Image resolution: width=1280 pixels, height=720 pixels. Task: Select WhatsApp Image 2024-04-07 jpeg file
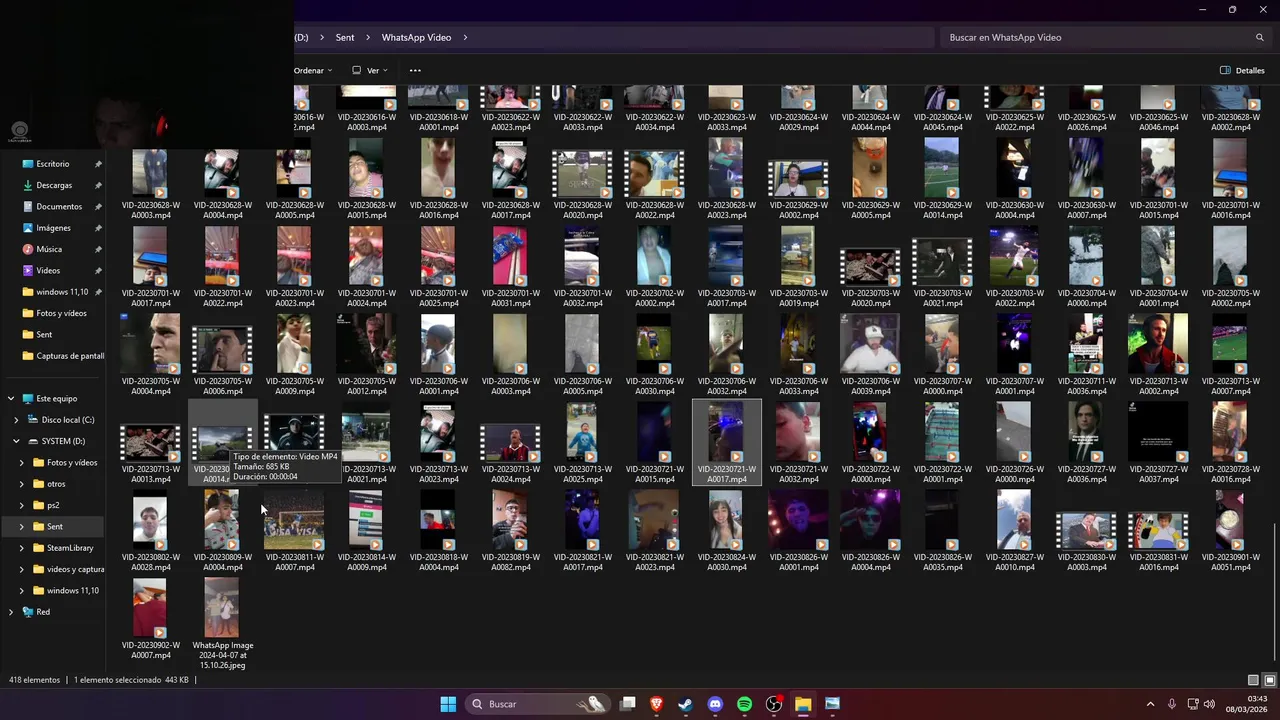(222, 623)
